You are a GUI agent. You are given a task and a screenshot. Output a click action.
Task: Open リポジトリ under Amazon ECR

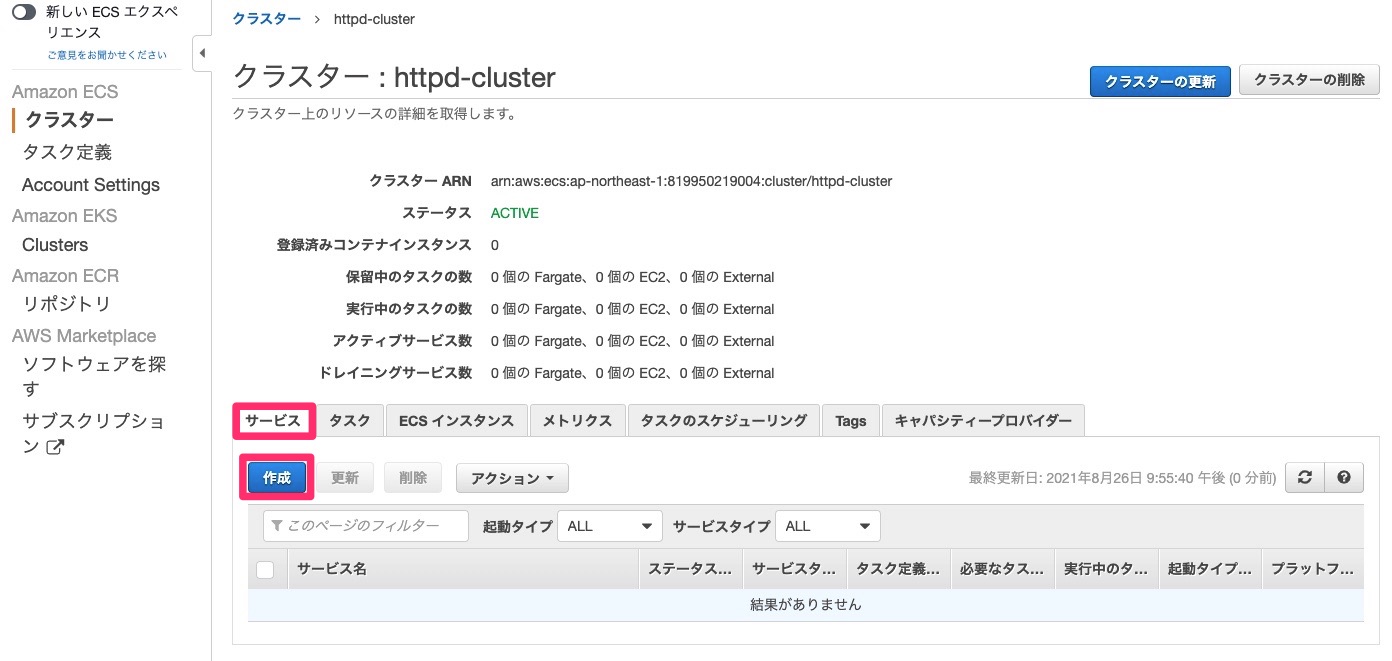56,303
